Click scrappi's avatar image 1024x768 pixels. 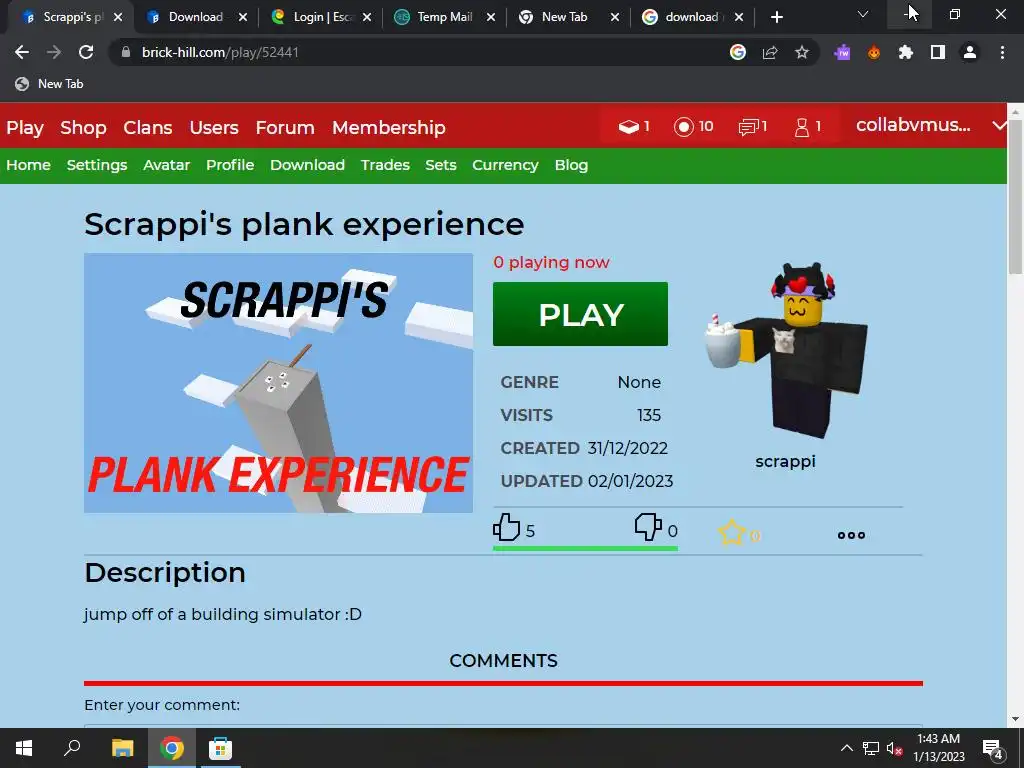point(786,350)
